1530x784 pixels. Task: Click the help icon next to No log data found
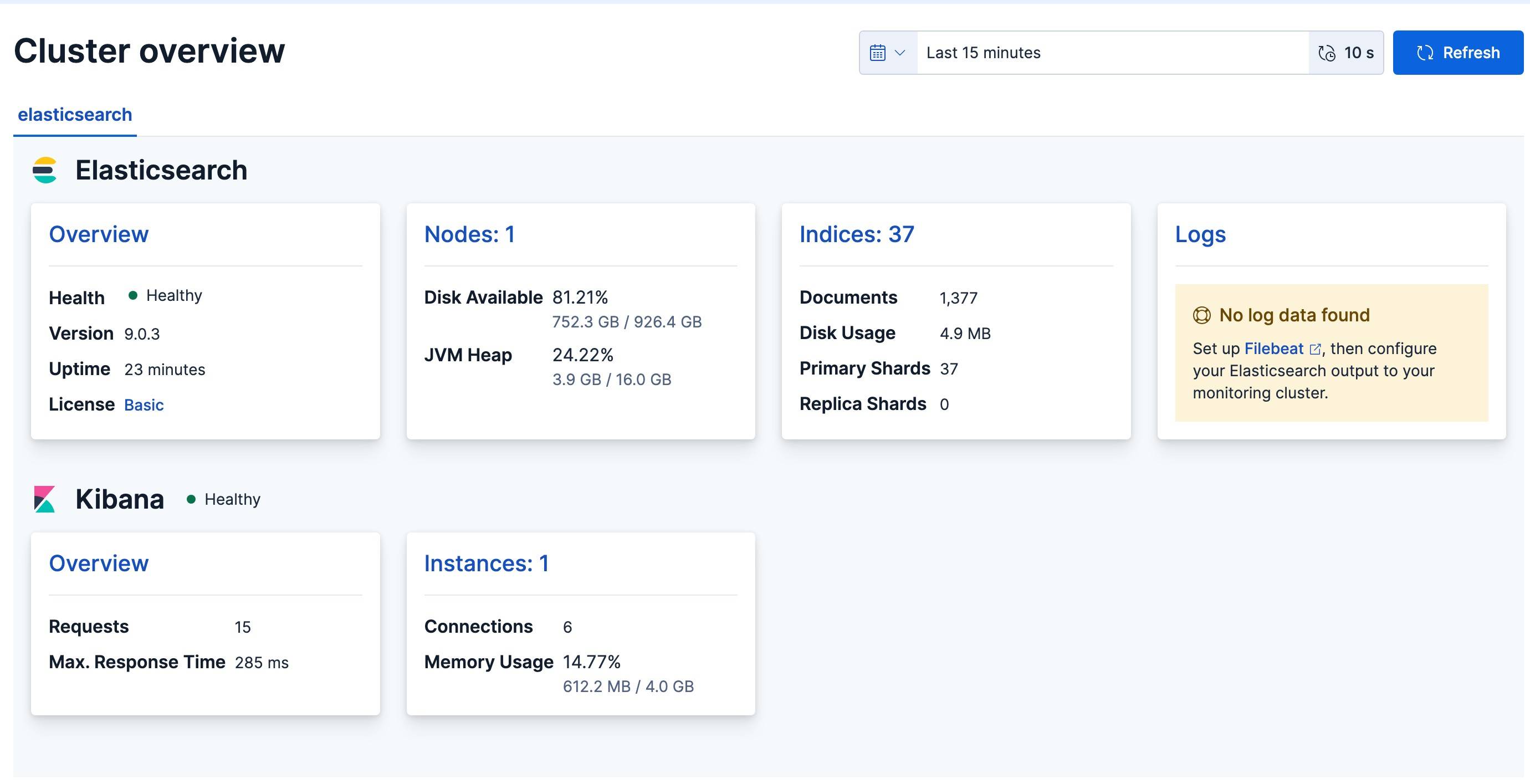[1201, 315]
